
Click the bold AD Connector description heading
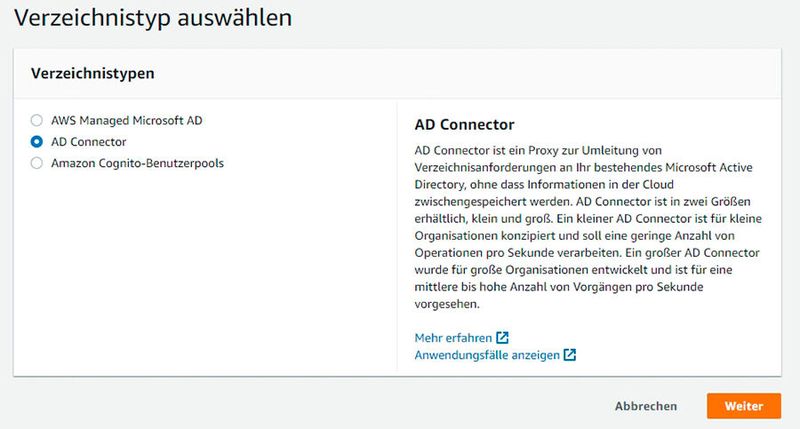pos(464,125)
